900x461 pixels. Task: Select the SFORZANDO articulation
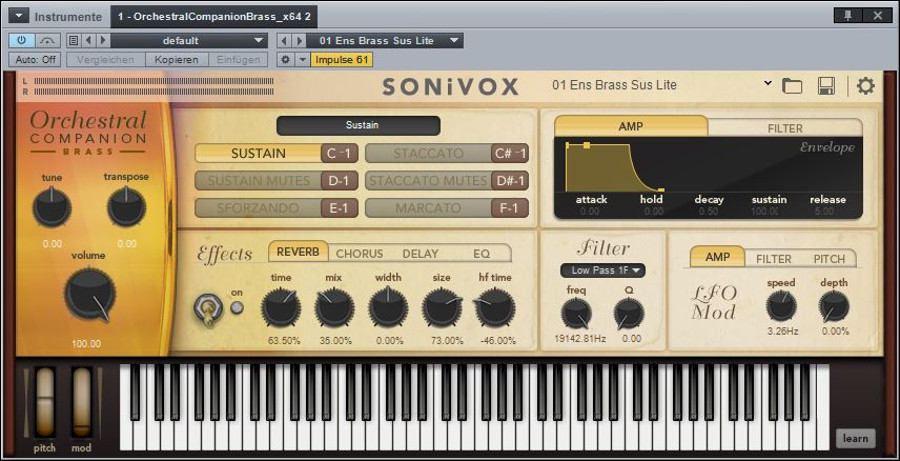[x=258, y=208]
